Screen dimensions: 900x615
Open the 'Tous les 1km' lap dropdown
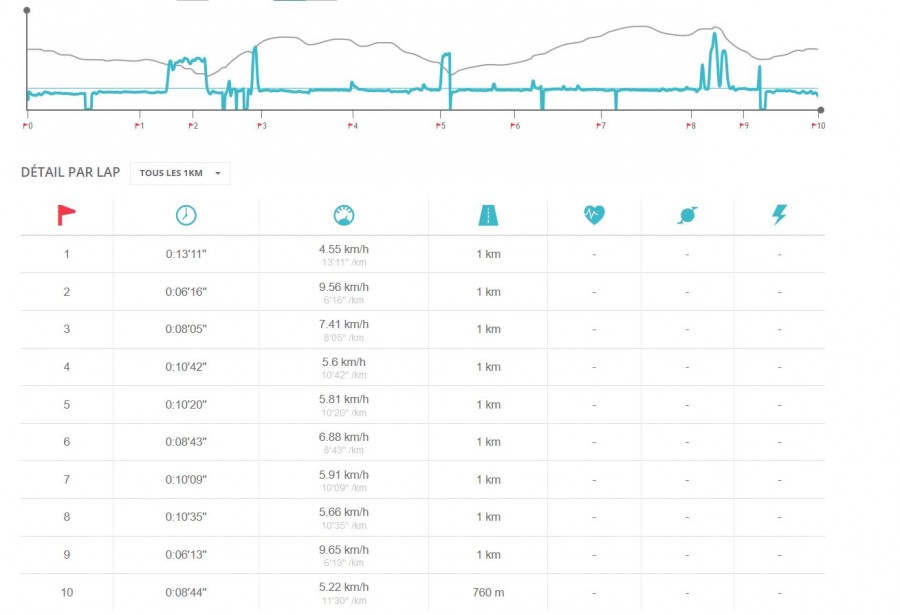point(180,173)
